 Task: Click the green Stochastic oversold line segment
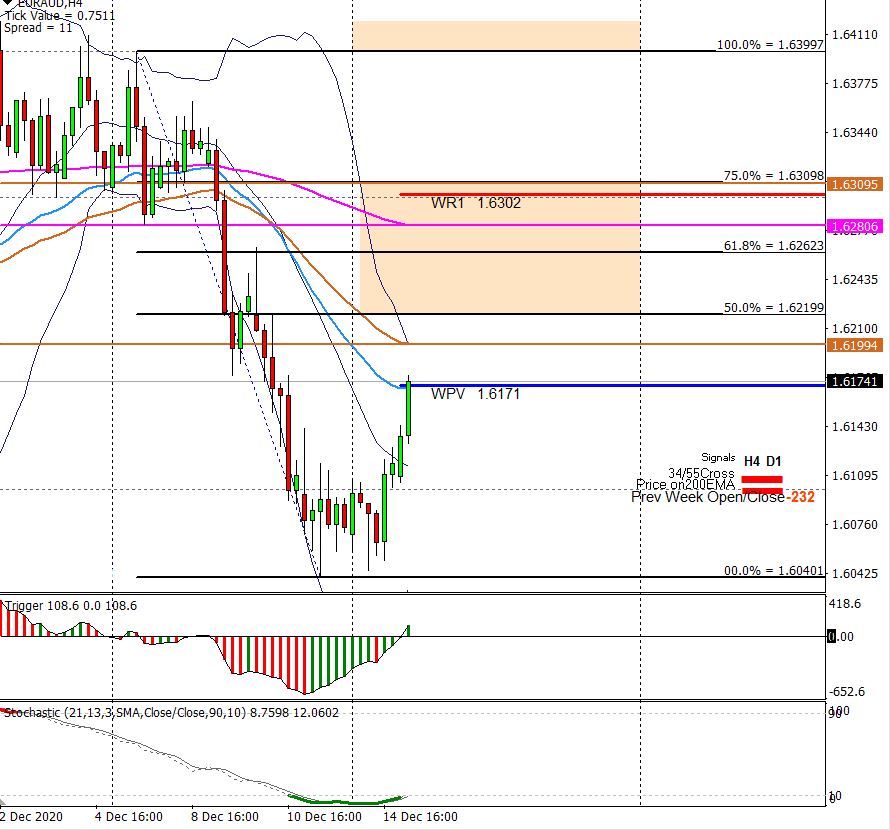345,801
